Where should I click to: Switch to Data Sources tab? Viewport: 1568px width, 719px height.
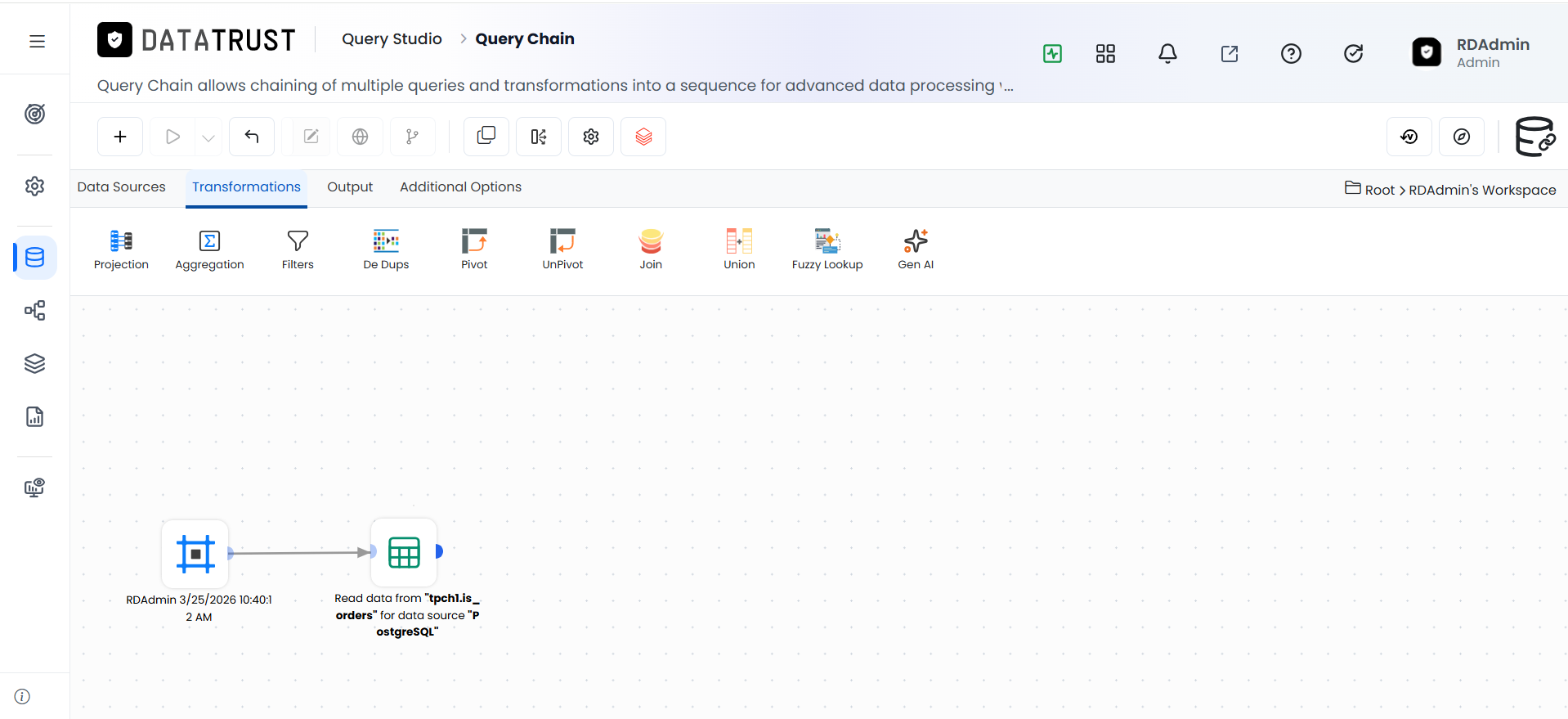coord(122,187)
